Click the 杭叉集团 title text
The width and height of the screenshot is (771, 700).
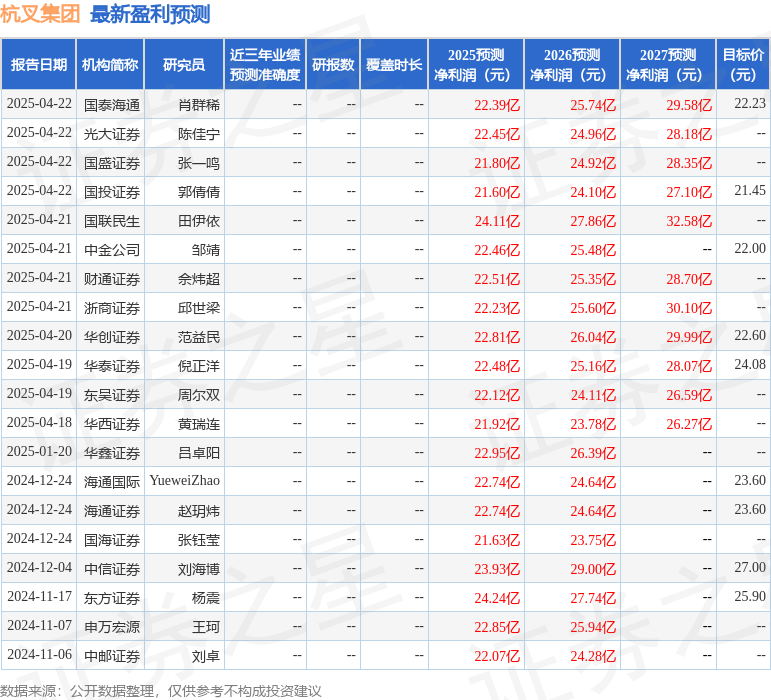click(x=40, y=14)
